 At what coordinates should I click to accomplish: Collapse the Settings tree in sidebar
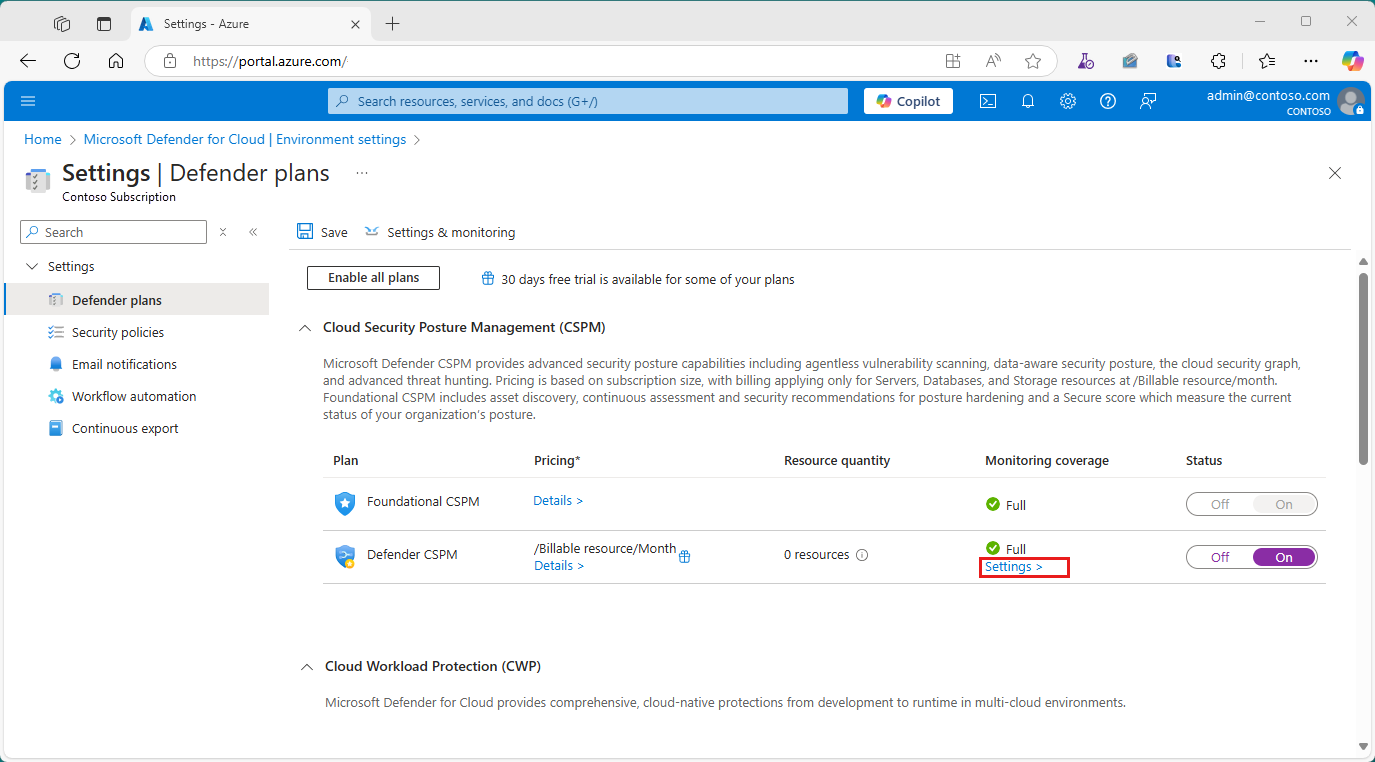click(x=32, y=267)
